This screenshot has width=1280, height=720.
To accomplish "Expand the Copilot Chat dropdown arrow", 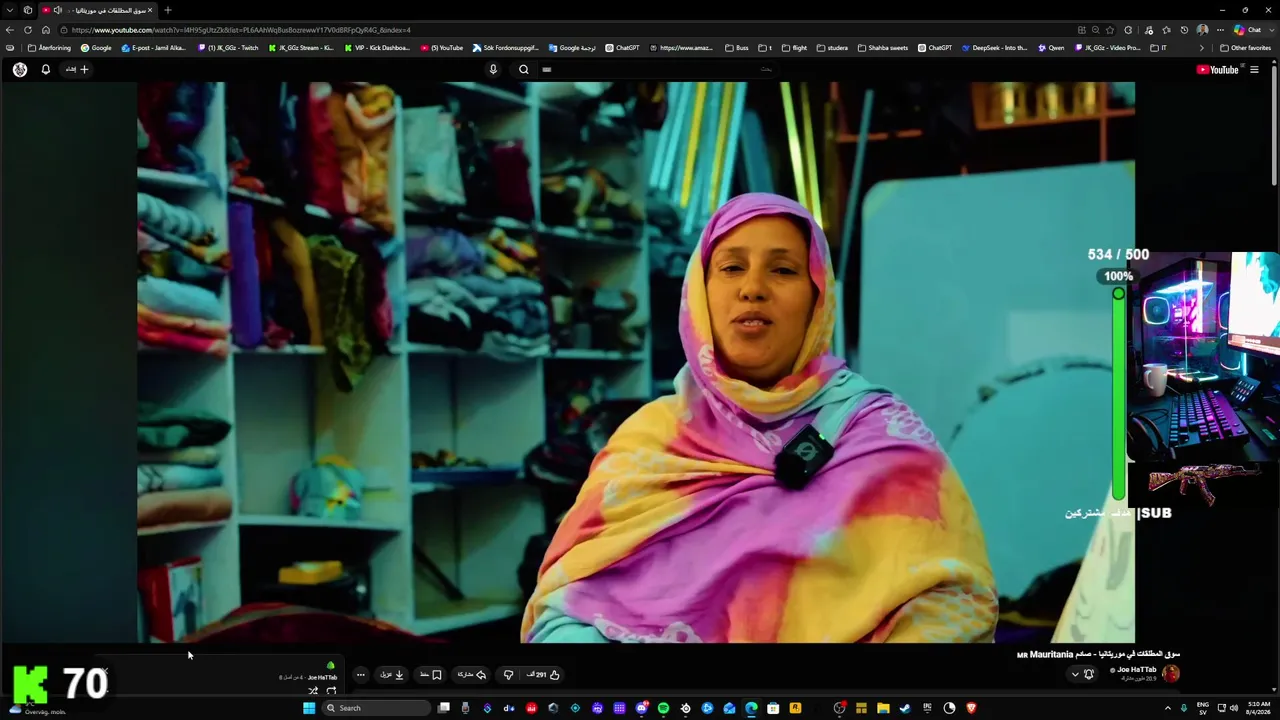I will (x=1271, y=30).
